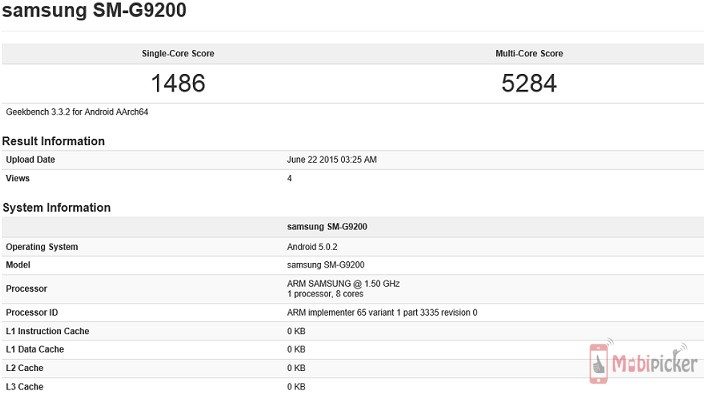Select the Views row label

[x=18, y=178]
